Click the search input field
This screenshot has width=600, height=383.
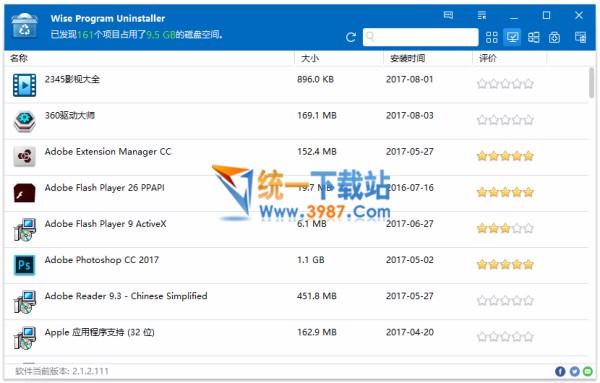(x=421, y=37)
